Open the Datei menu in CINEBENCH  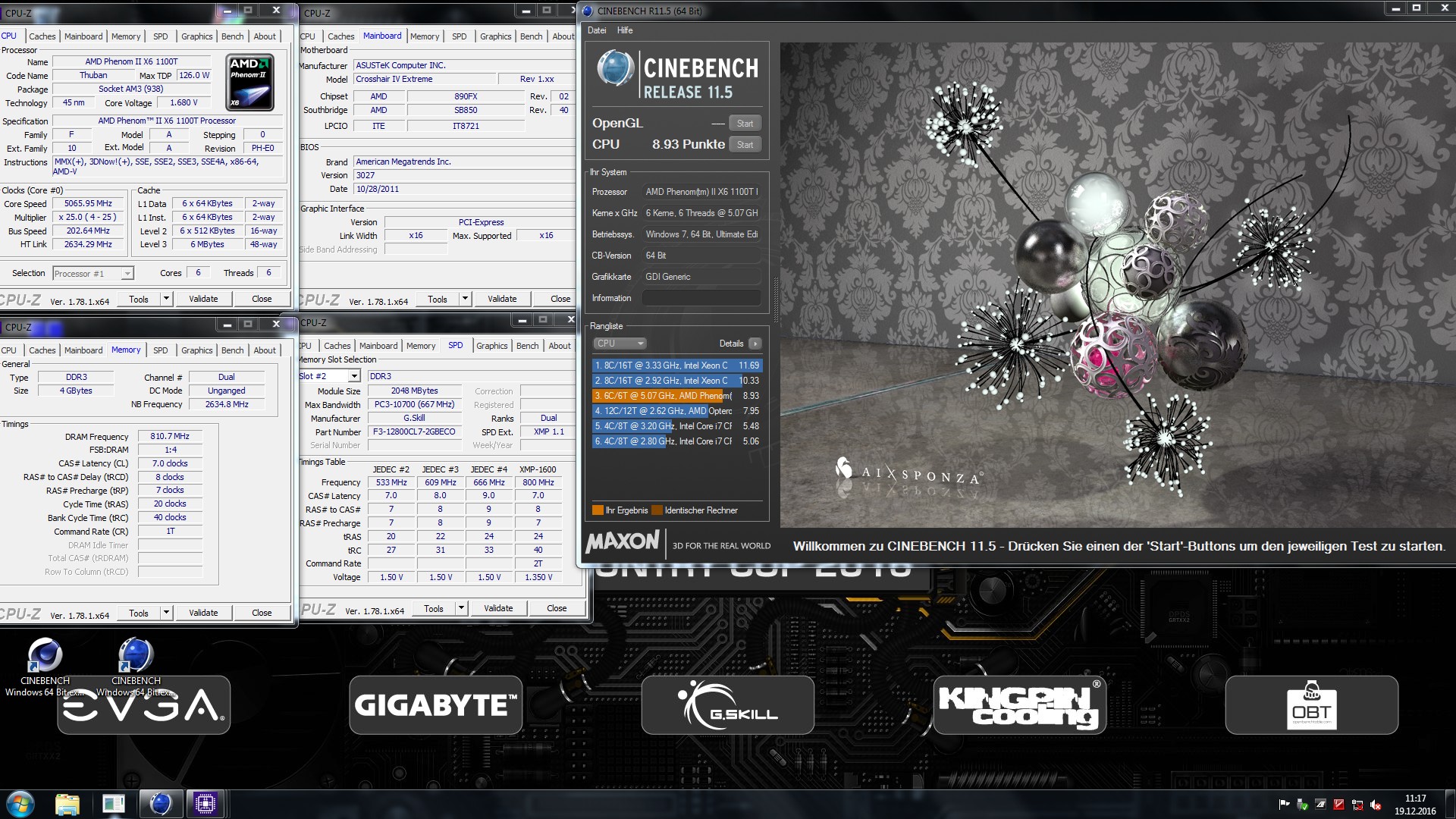597,30
